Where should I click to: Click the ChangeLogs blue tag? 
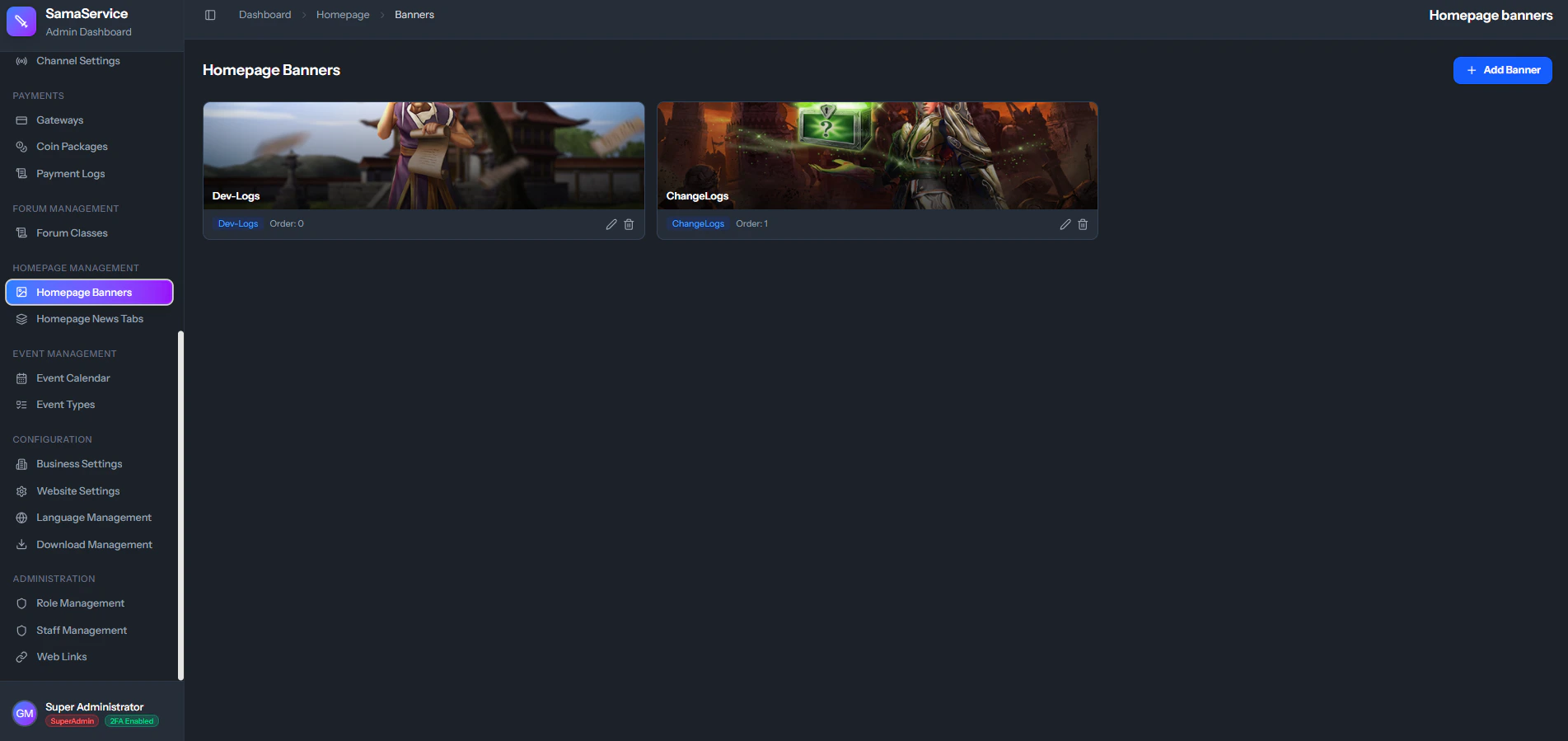698,224
